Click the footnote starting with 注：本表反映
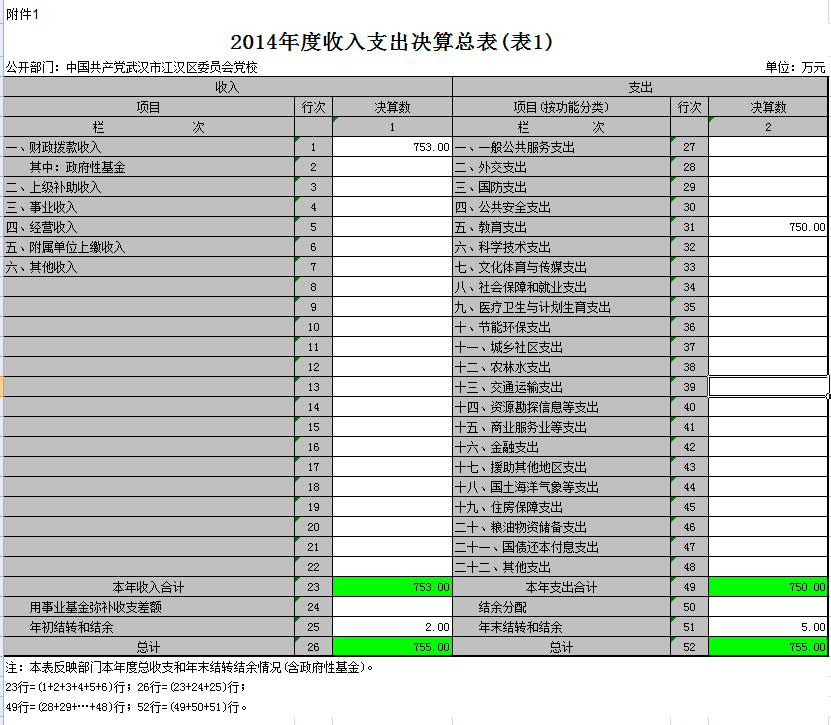Viewport: 831px width, 725px height. click(x=190, y=667)
